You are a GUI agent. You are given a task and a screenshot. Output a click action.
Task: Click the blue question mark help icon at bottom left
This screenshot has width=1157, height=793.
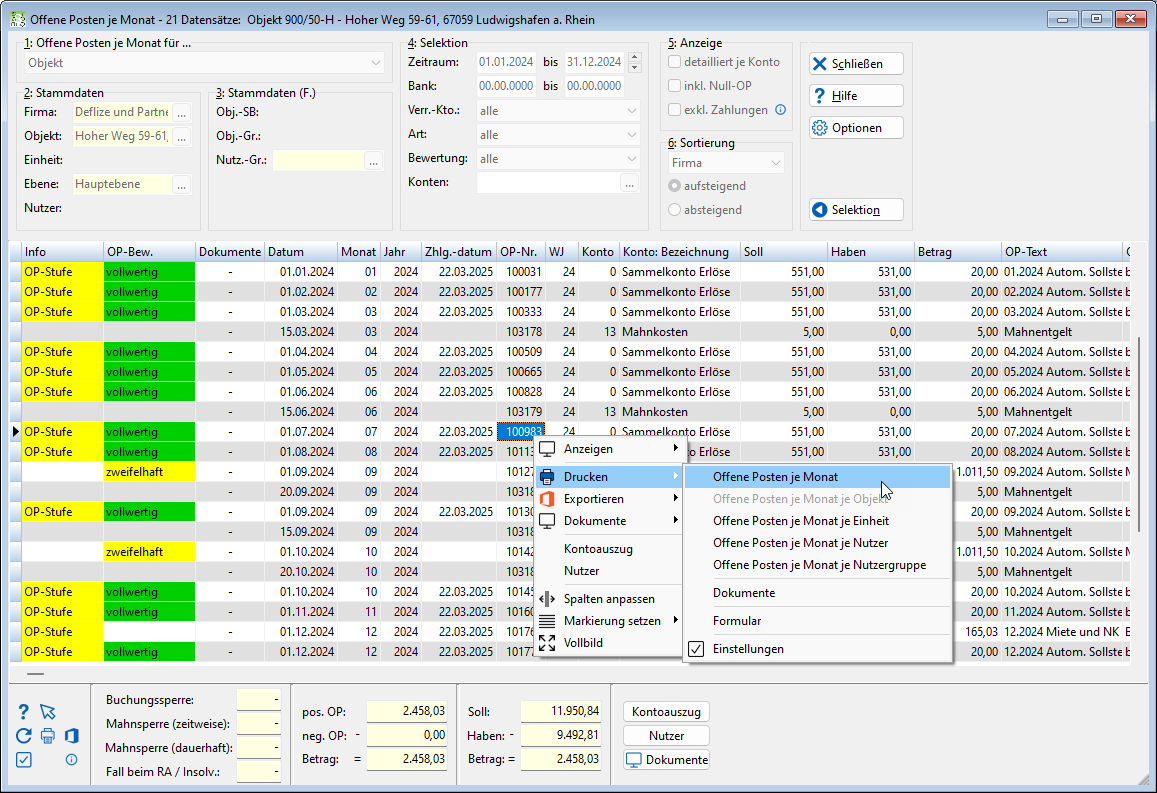coord(24,711)
